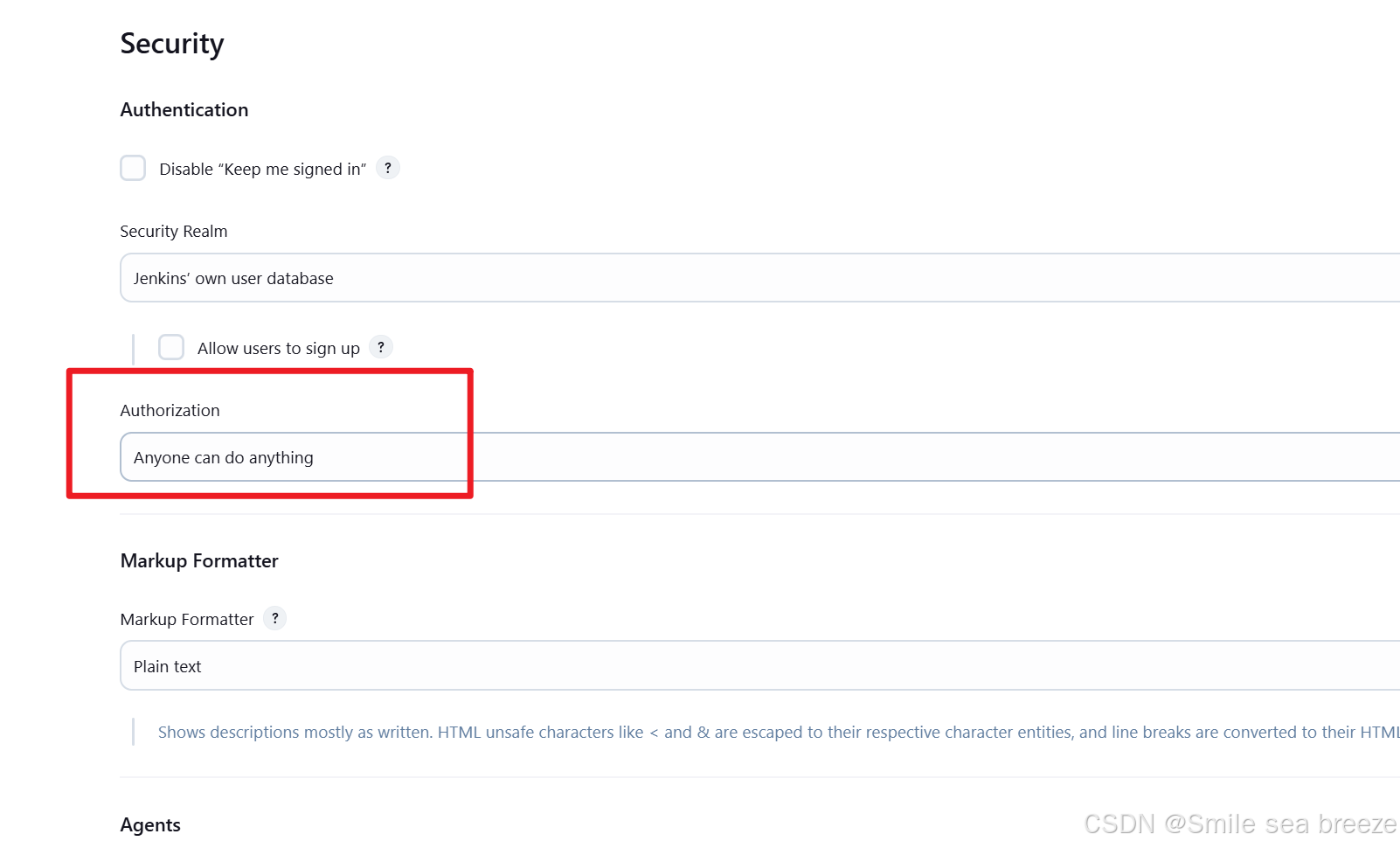Click the "Anyone can do anything" option
1400x848 pixels.
[224, 456]
